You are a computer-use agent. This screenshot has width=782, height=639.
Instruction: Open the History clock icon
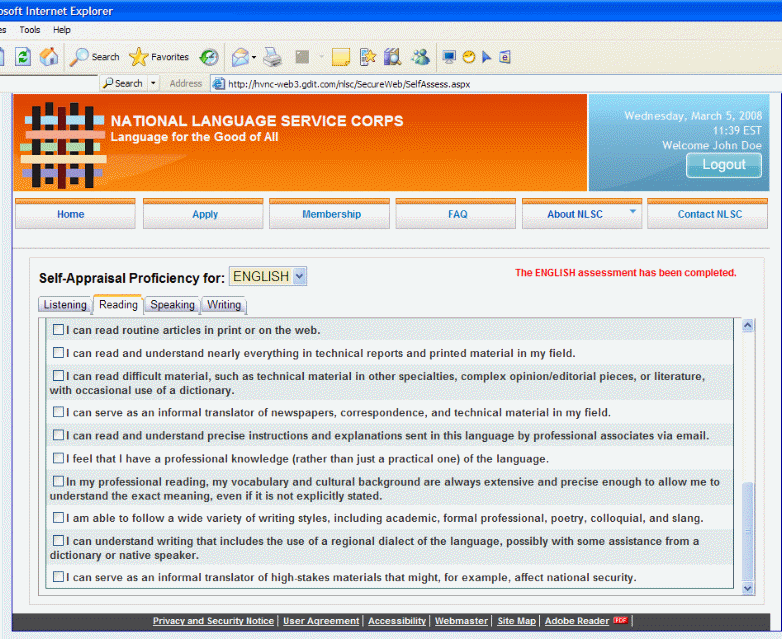(209, 57)
